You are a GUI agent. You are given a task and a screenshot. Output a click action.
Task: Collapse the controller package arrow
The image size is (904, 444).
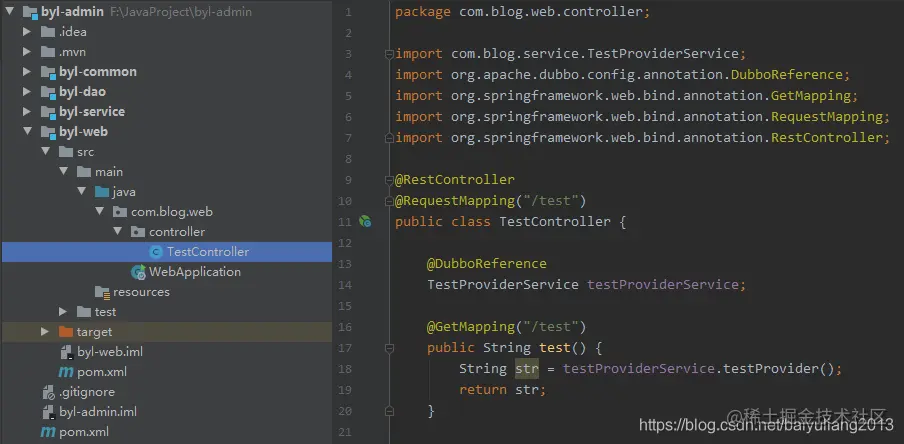[x=118, y=232]
